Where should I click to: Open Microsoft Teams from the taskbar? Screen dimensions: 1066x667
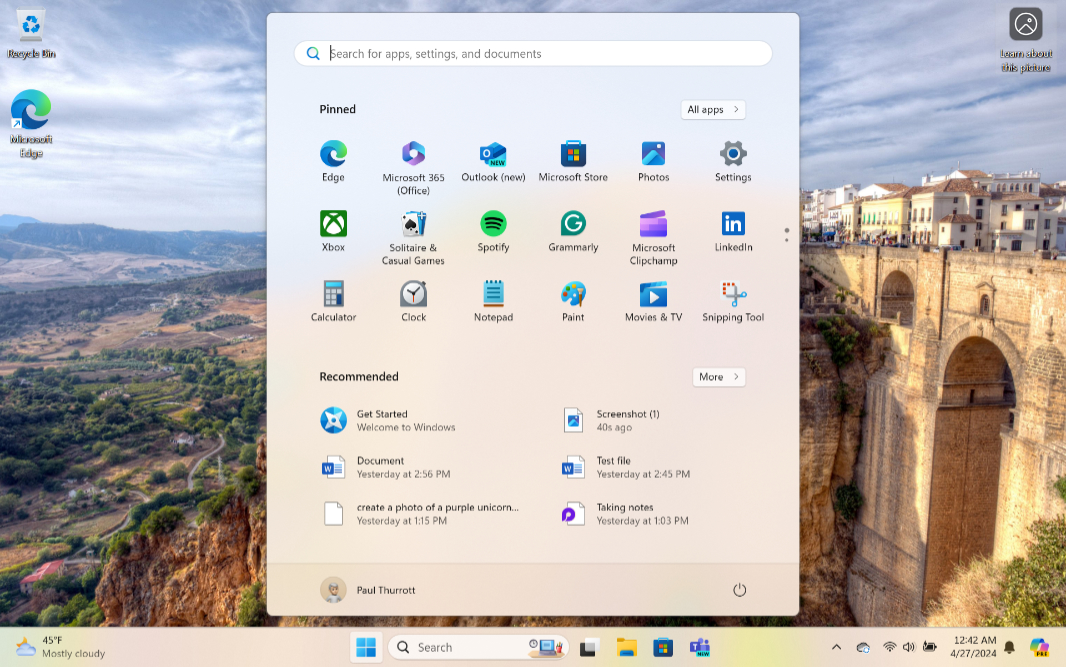699,647
